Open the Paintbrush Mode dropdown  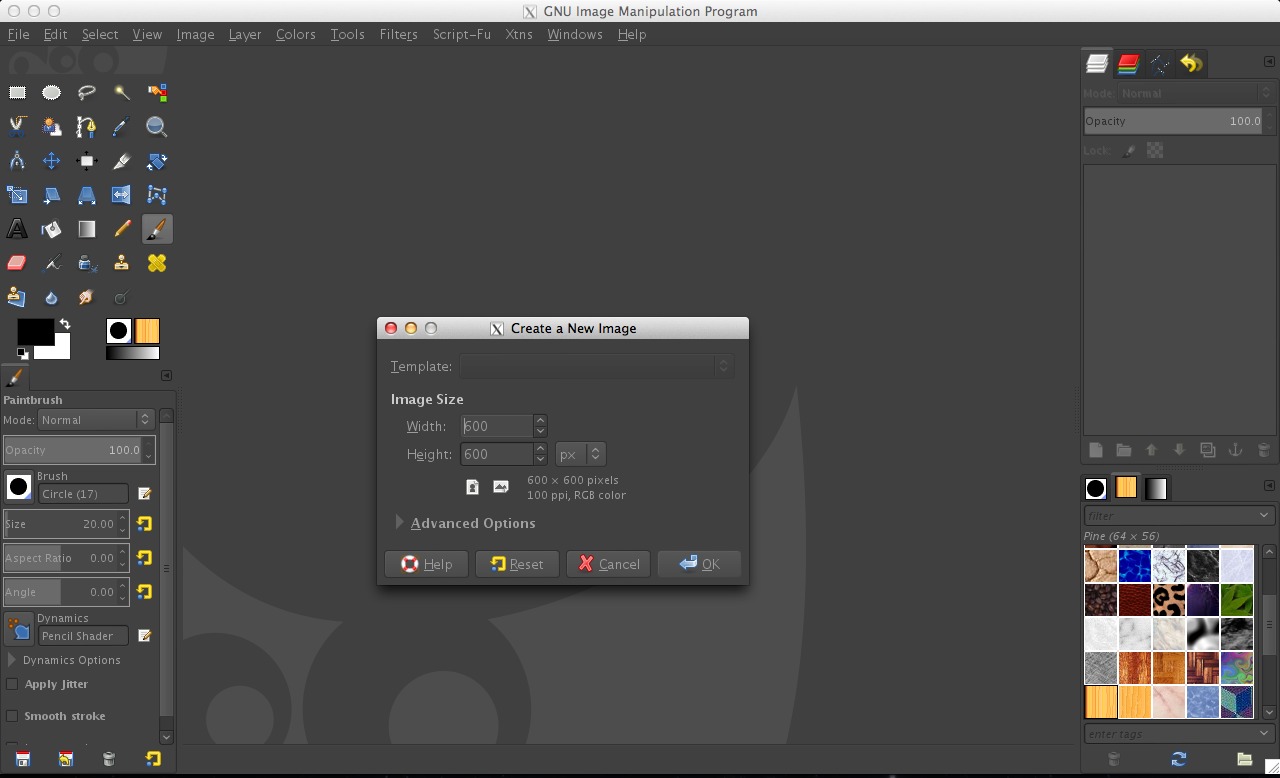coord(96,420)
